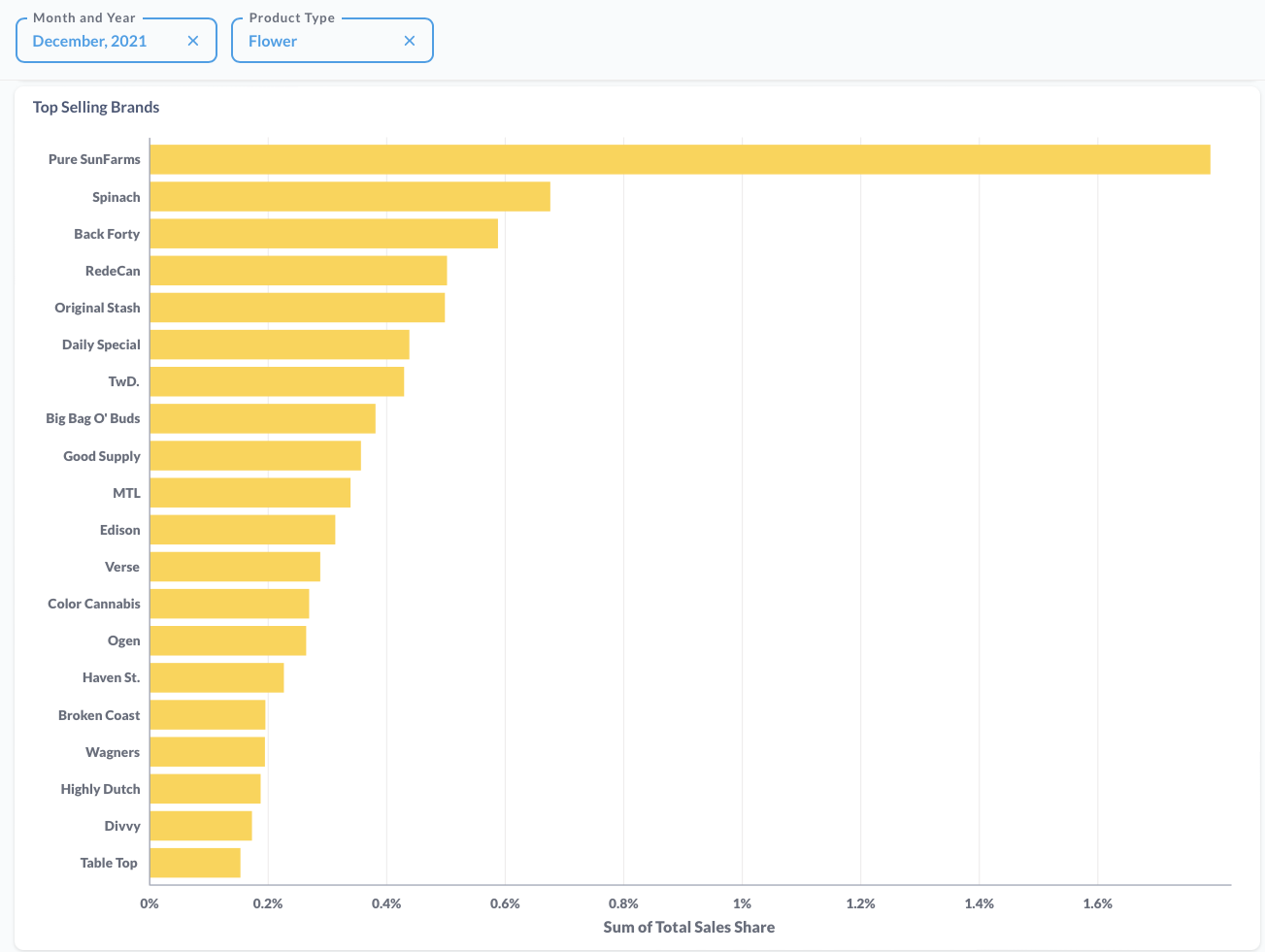Image resolution: width=1265 pixels, height=952 pixels.
Task: Click the Broken Coast axis label
Action: [99, 715]
